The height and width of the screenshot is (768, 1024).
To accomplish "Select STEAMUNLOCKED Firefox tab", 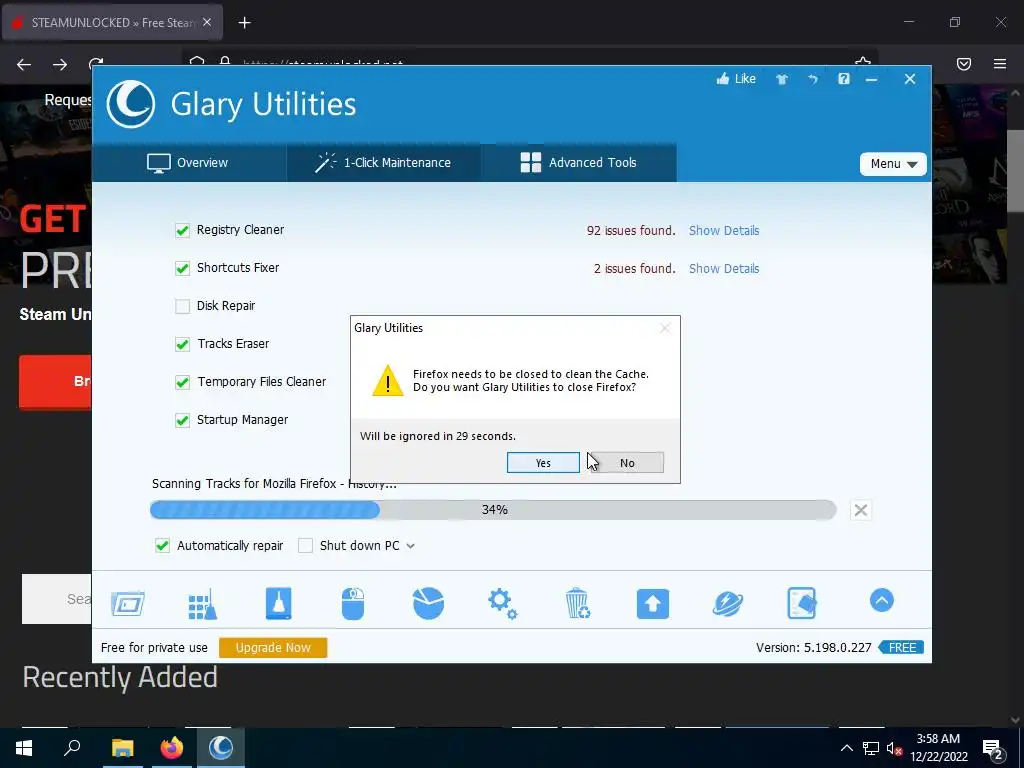I will tap(112, 23).
